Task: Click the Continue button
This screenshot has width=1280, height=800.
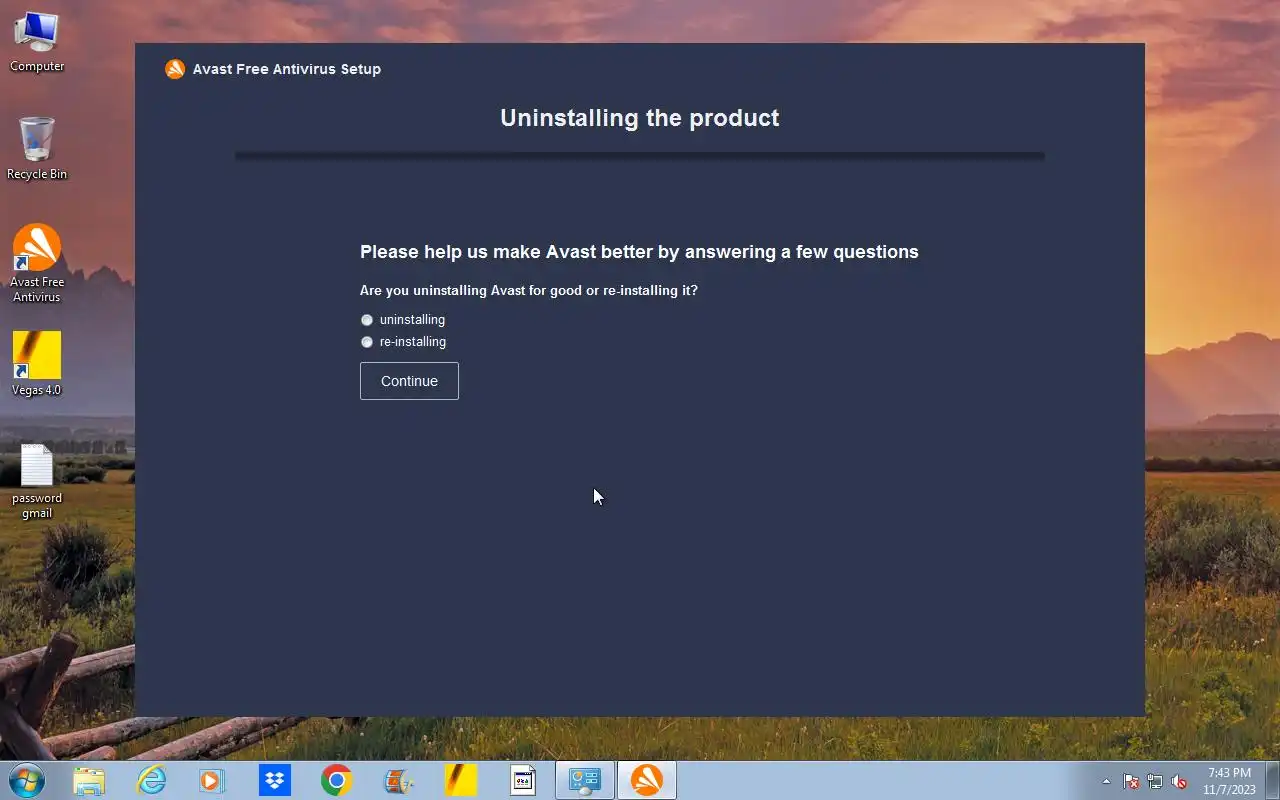Action: tap(409, 381)
